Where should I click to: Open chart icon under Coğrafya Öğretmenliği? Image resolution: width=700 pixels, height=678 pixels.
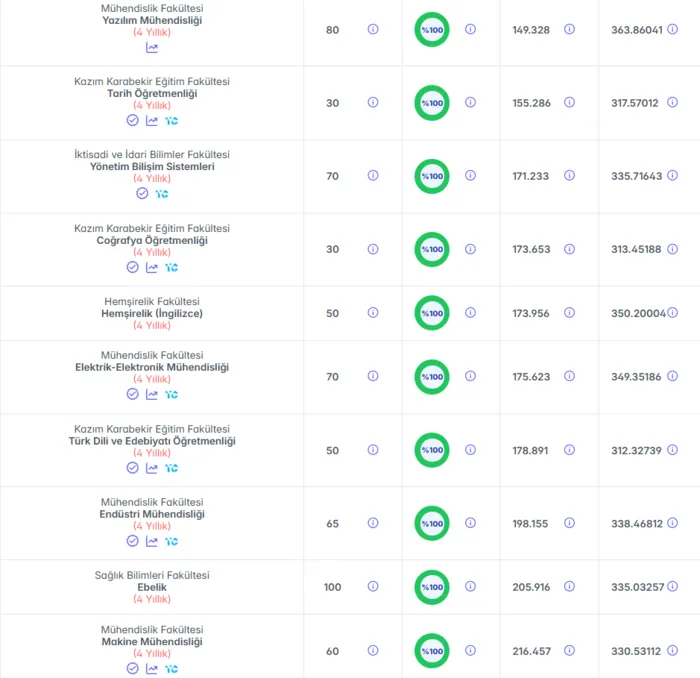(x=152, y=267)
